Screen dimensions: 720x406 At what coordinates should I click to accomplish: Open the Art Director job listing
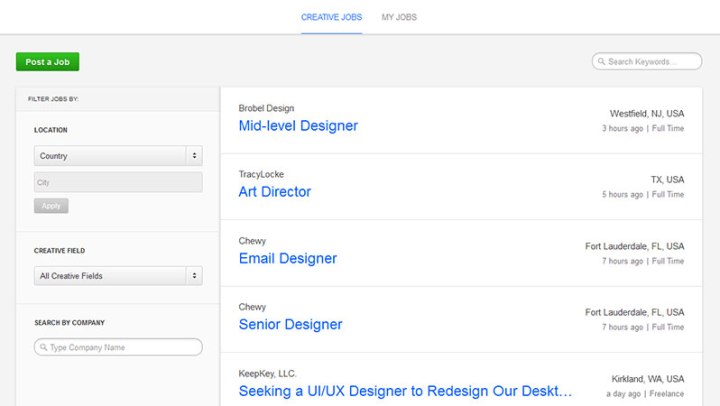point(275,192)
